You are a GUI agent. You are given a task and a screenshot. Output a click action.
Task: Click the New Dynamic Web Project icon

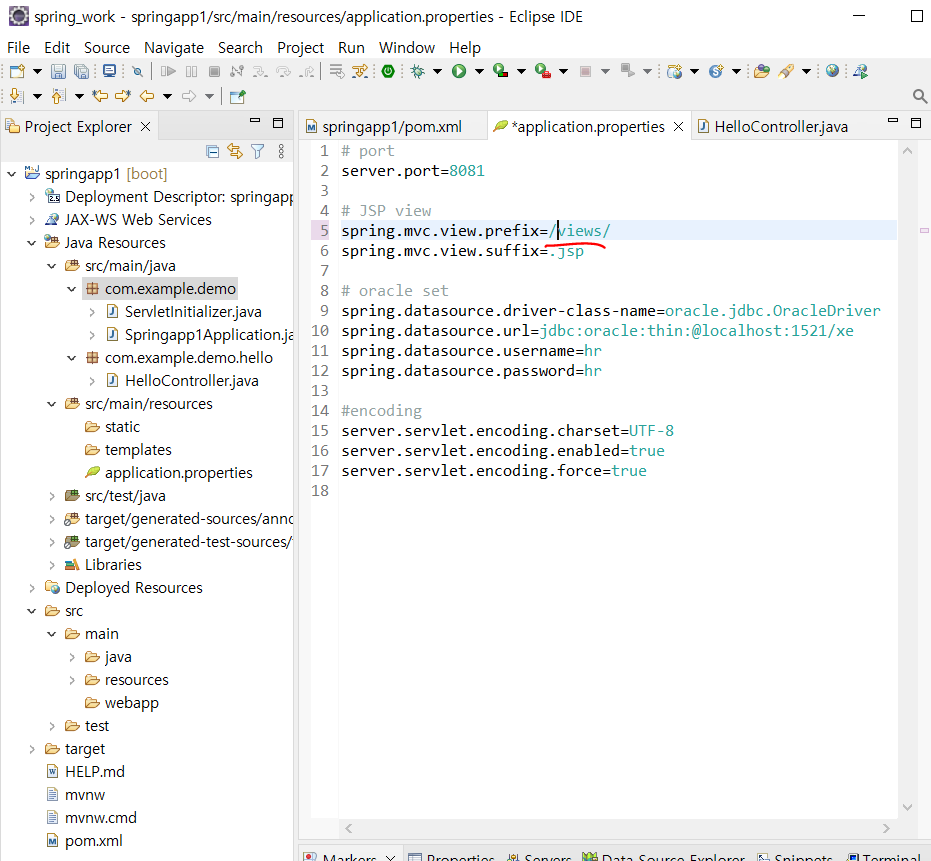pyautogui.click(x=674, y=71)
